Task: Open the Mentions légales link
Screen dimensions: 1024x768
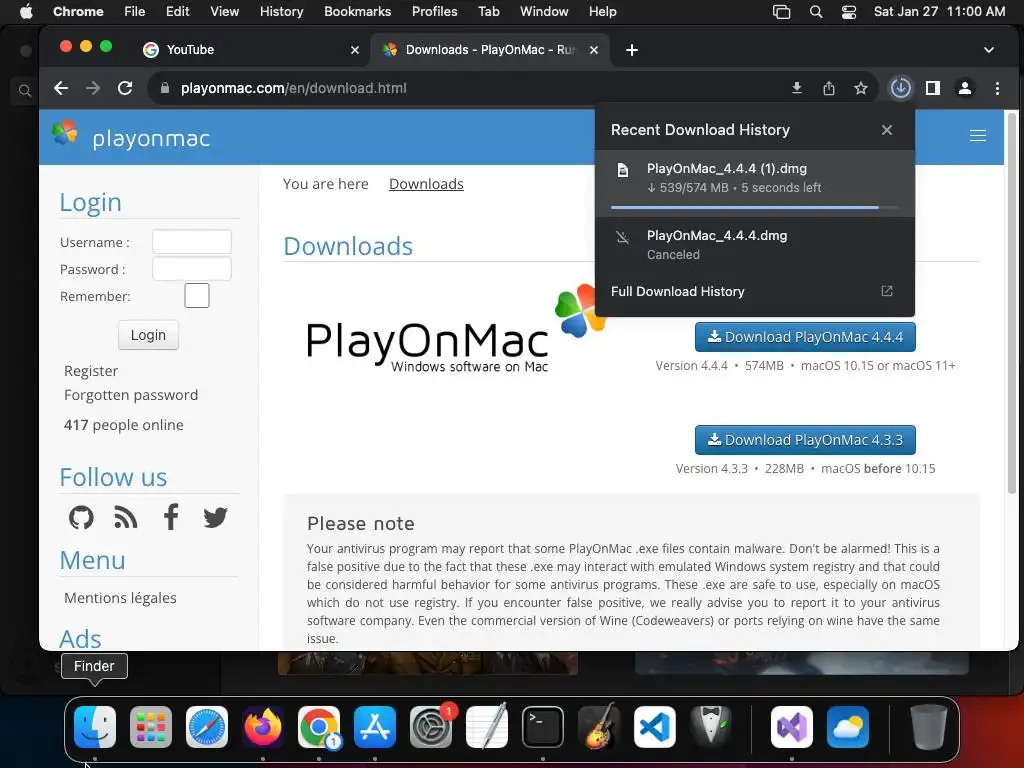Action: (120, 598)
